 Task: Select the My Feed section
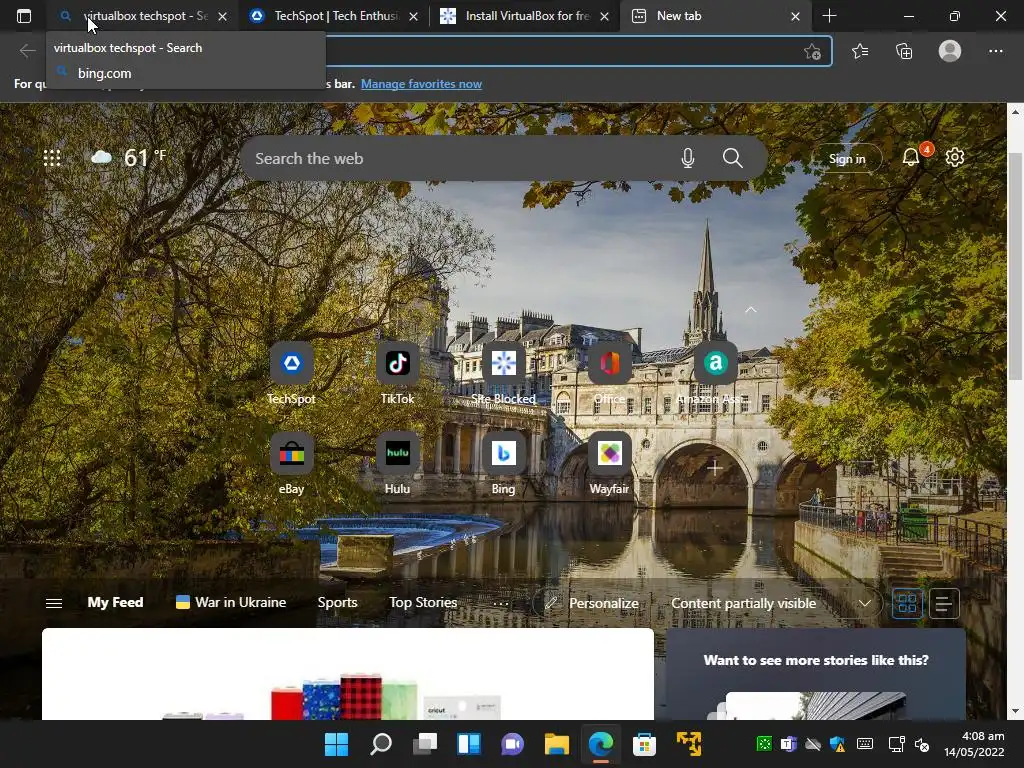[116, 602]
